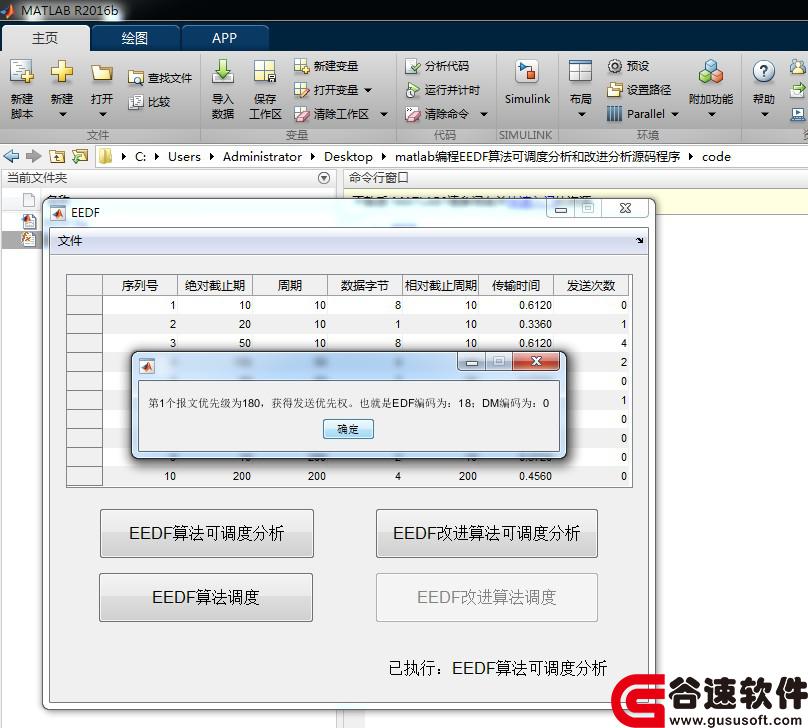Click the Parallel icon

[614, 114]
